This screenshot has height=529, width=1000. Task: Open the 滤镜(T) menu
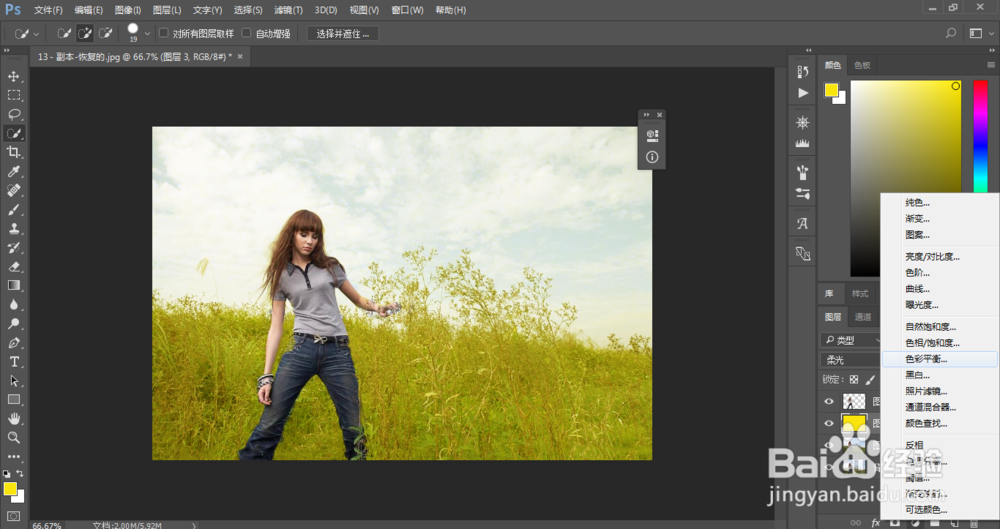point(288,10)
